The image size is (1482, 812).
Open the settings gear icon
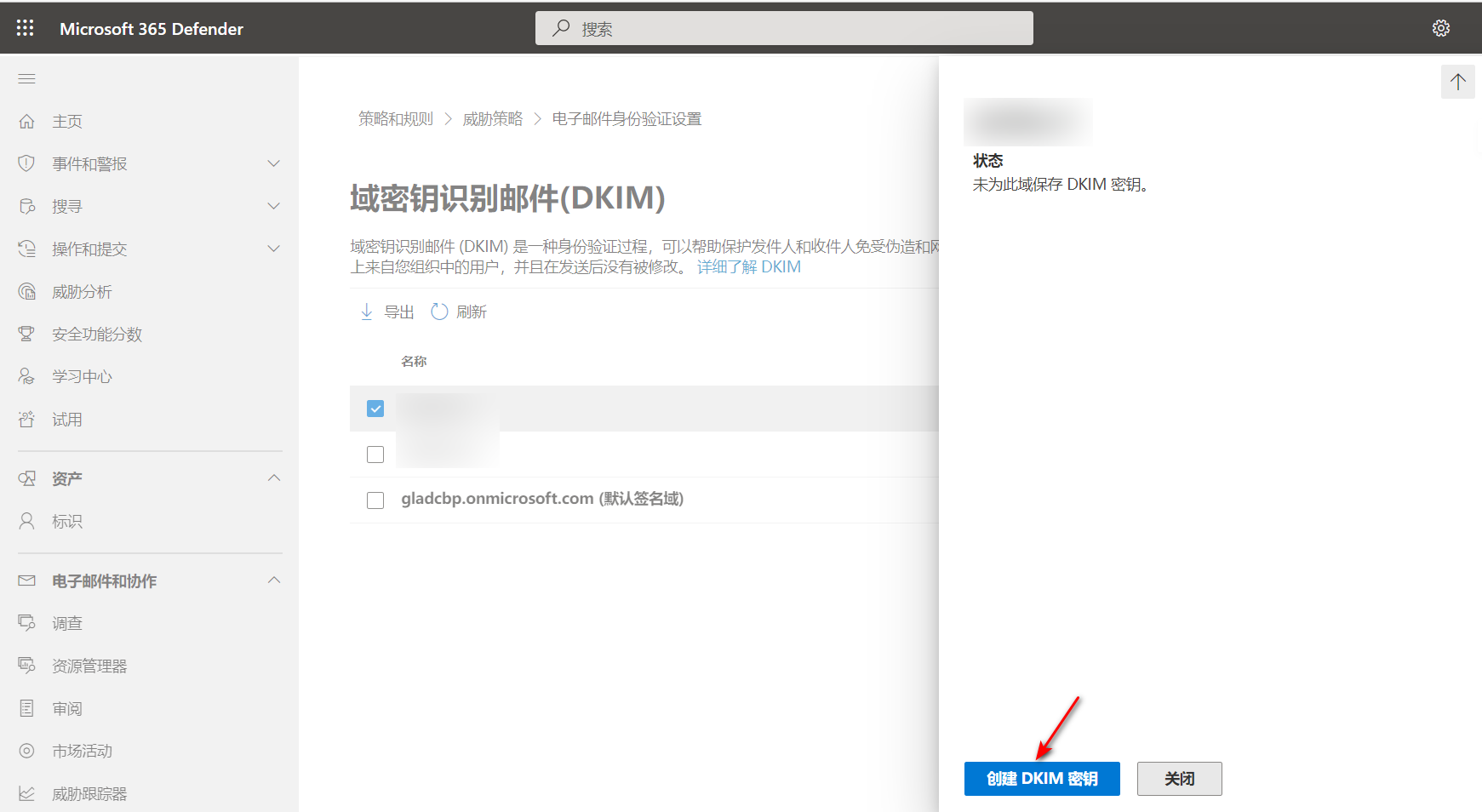click(x=1441, y=28)
